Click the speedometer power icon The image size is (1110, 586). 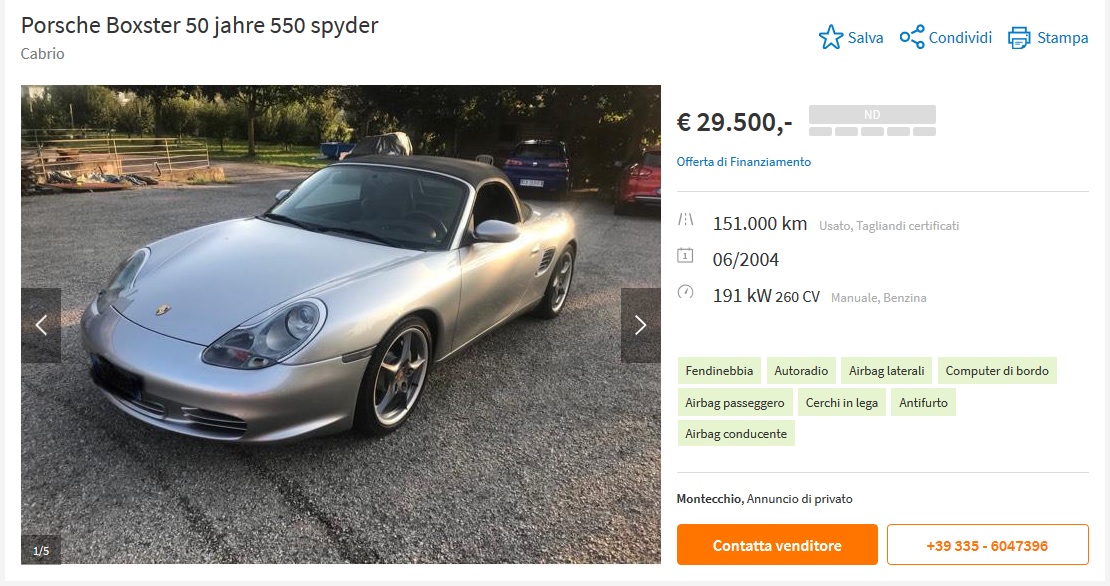coord(685,292)
